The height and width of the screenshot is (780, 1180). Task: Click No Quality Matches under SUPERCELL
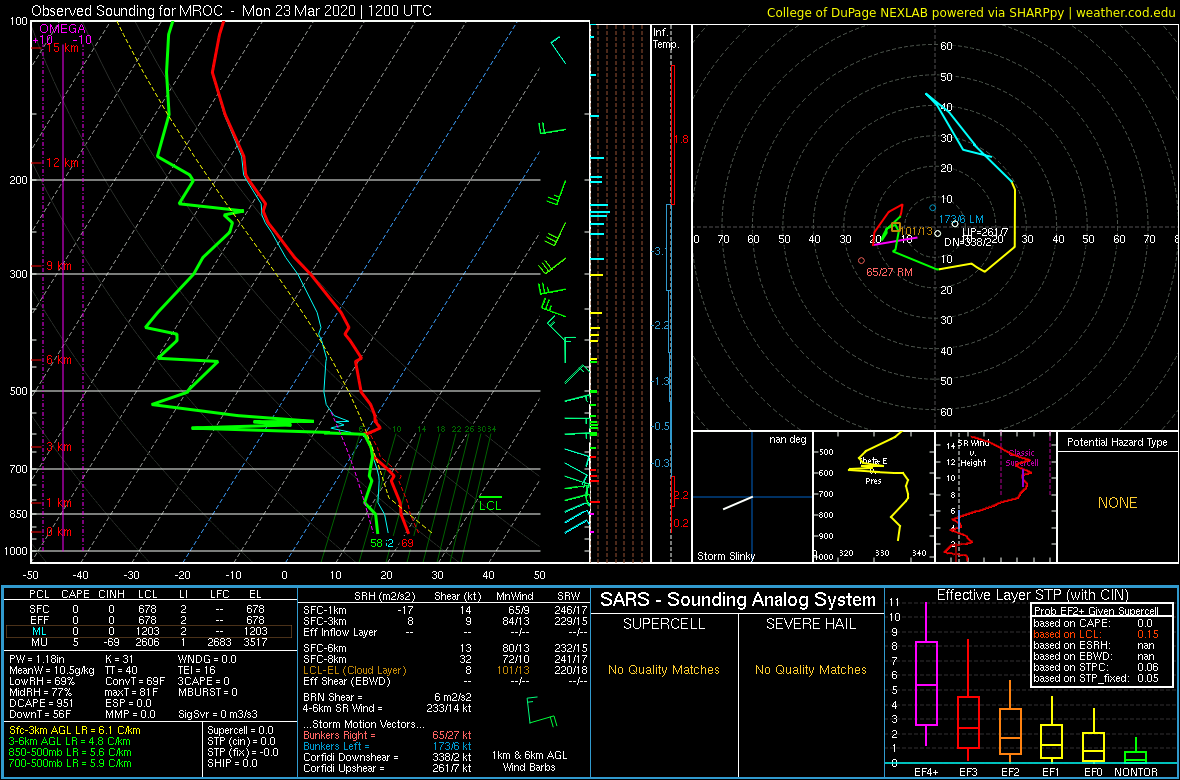click(664, 669)
